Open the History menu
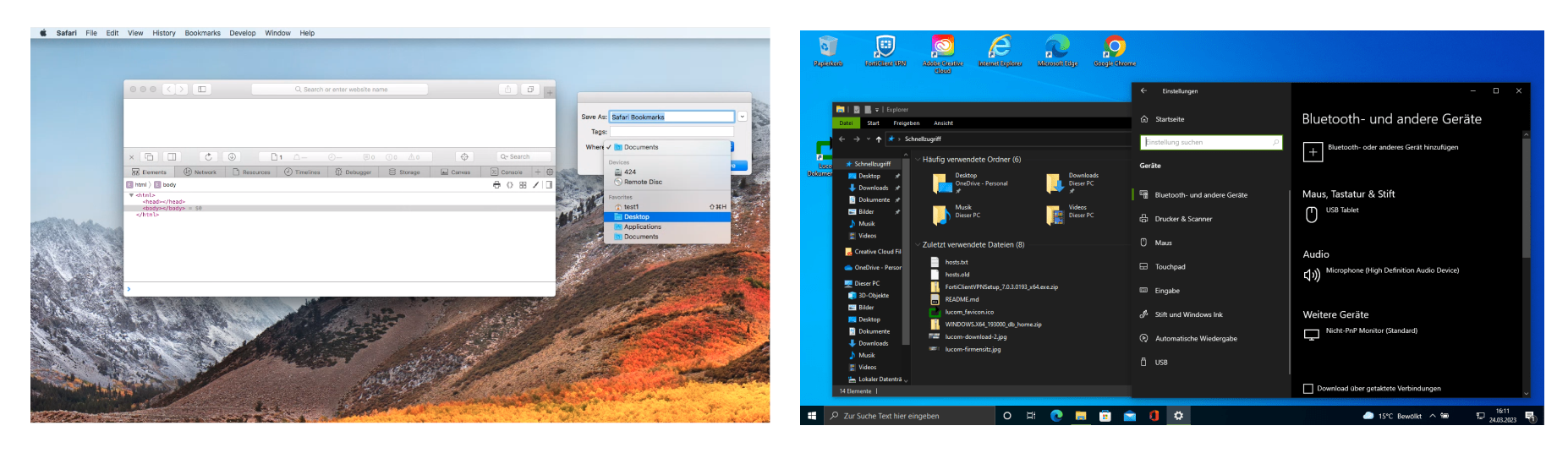This screenshot has height=453, width=1568. pyautogui.click(x=164, y=33)
